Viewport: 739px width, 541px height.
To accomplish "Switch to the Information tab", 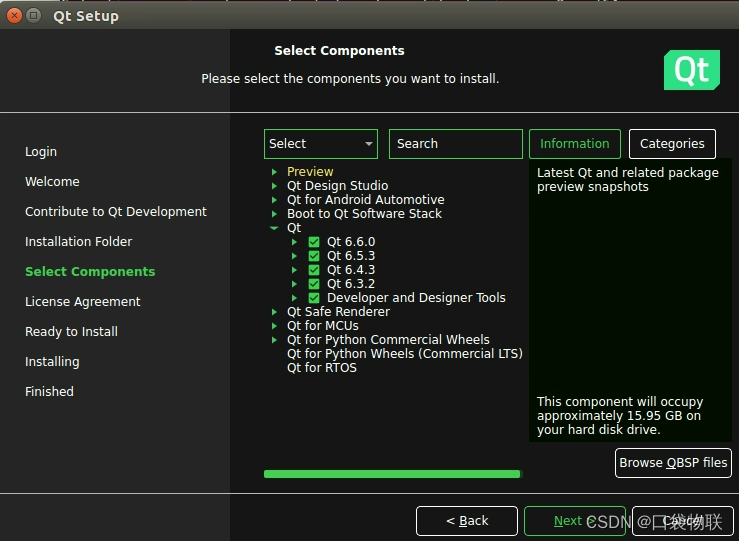I will [x=575, y=144].
